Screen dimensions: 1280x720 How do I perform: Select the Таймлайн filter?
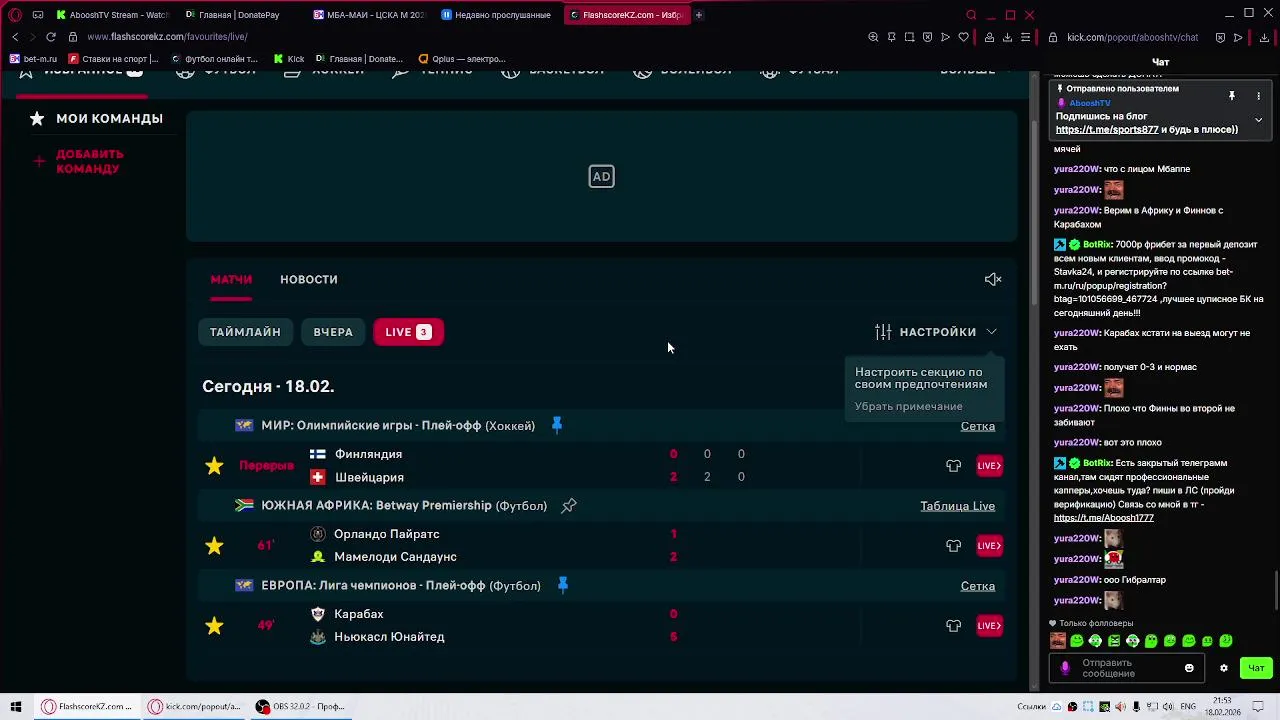245,332
